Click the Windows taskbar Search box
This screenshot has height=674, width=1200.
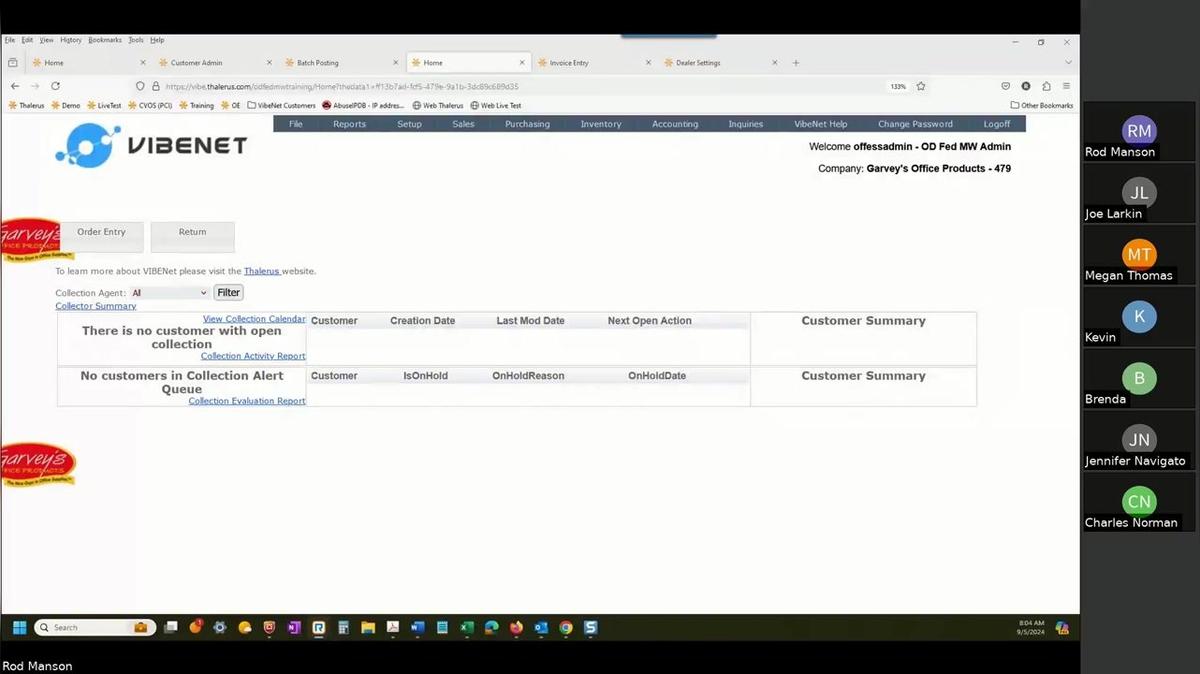coord(92,628)
